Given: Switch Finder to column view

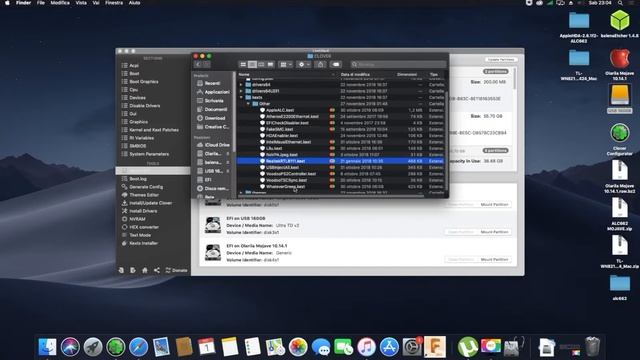Looking at the screenshot, I should coord(261,64).
